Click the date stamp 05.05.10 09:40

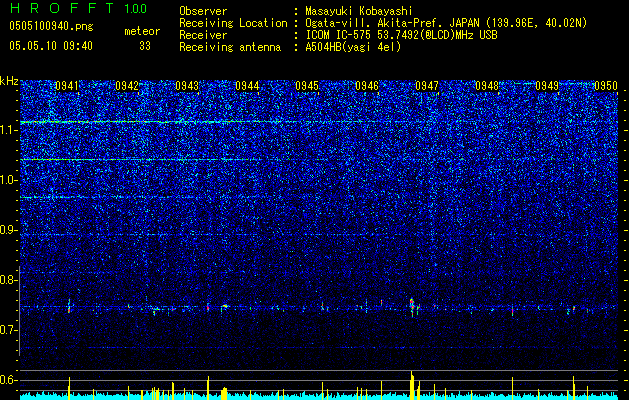point(51,46)
